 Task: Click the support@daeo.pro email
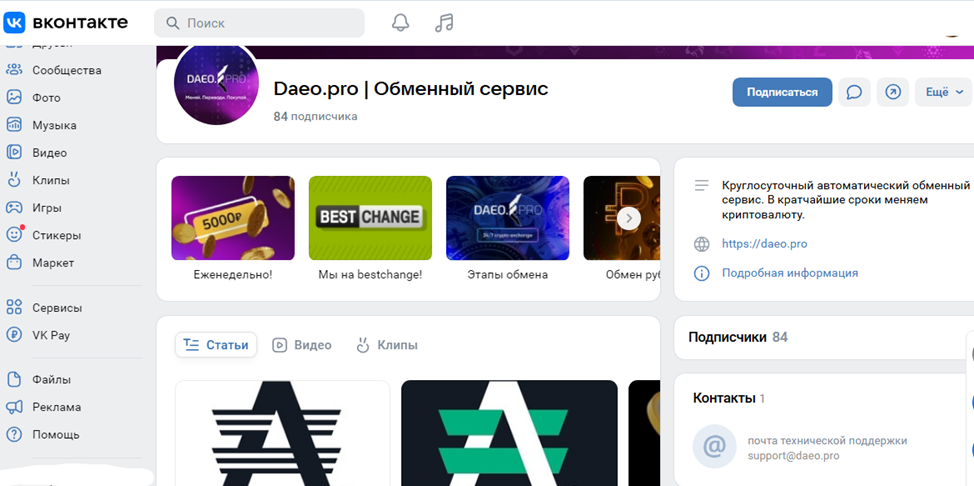pos(793,456)
